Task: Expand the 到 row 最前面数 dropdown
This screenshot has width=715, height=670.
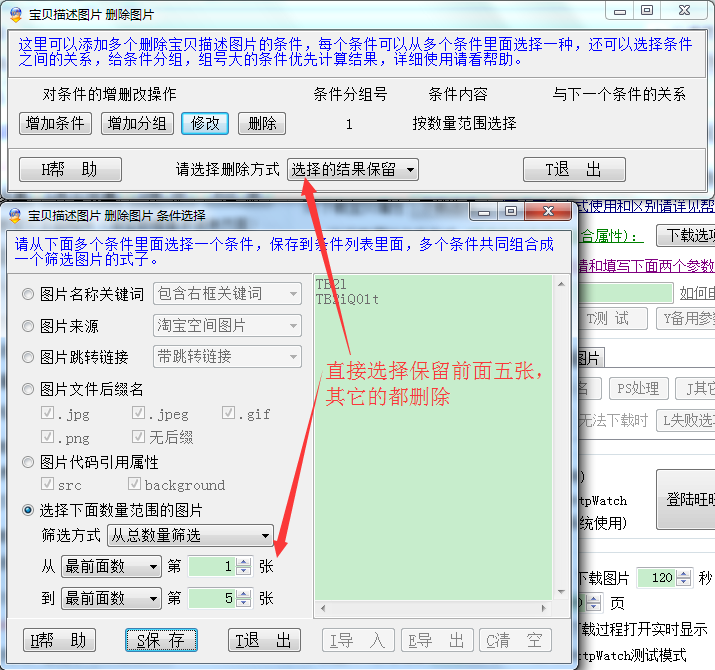Action: click(110, 598)
